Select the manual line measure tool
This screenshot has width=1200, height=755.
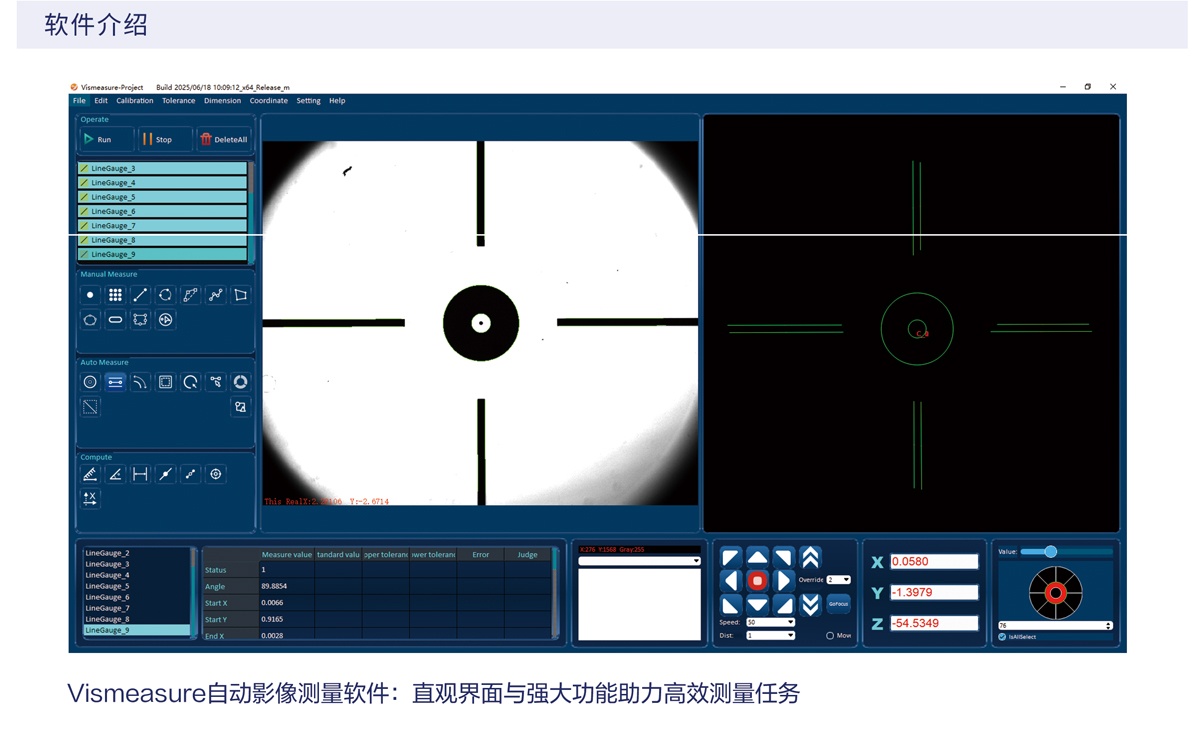[x=140, y=295]
